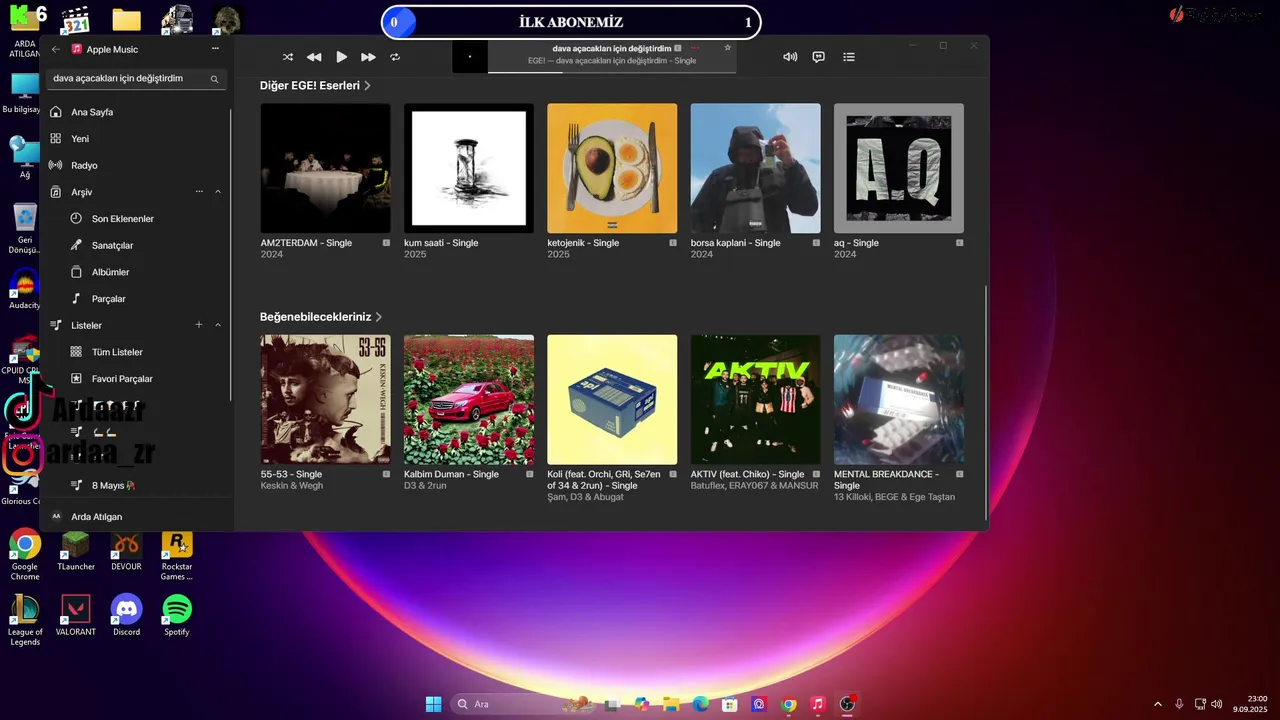This screenshot has height=720, width=1280.
Task: Open the 55-53 single cover
Action: pyautogui.click(x=325, y=399)
